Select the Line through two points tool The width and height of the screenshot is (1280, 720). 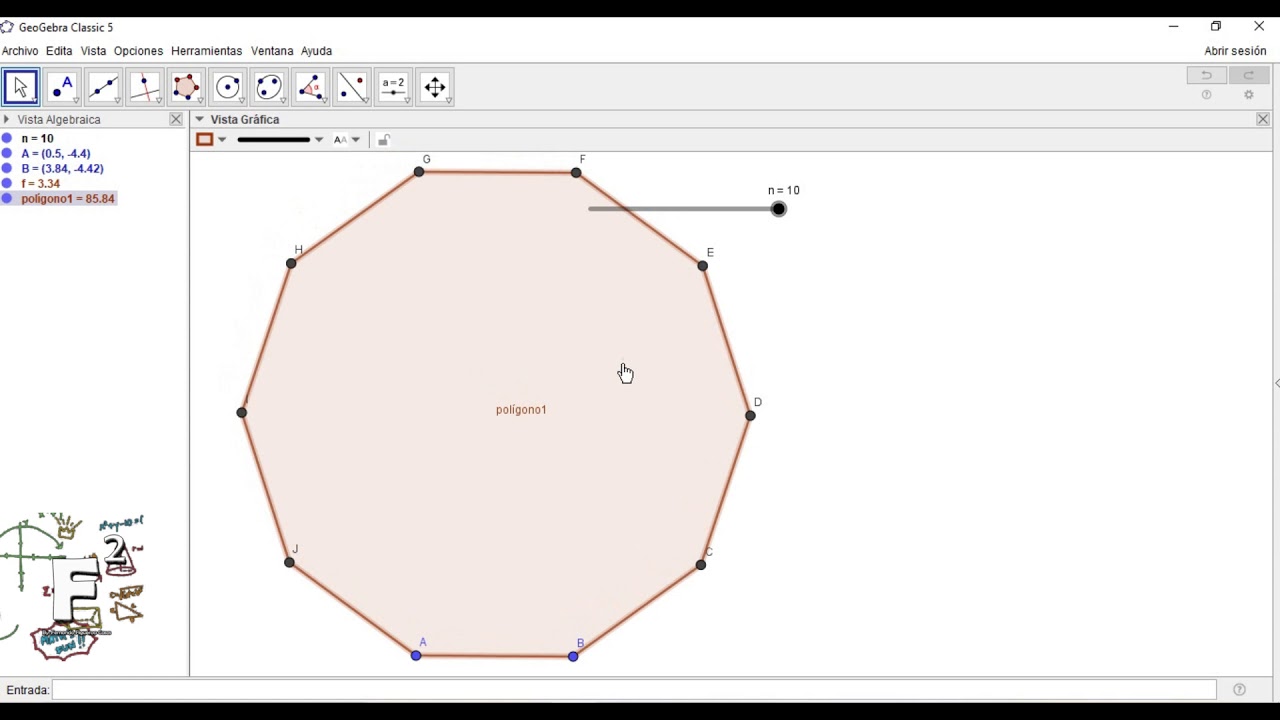pyautogui.click(x=103, y=87)
